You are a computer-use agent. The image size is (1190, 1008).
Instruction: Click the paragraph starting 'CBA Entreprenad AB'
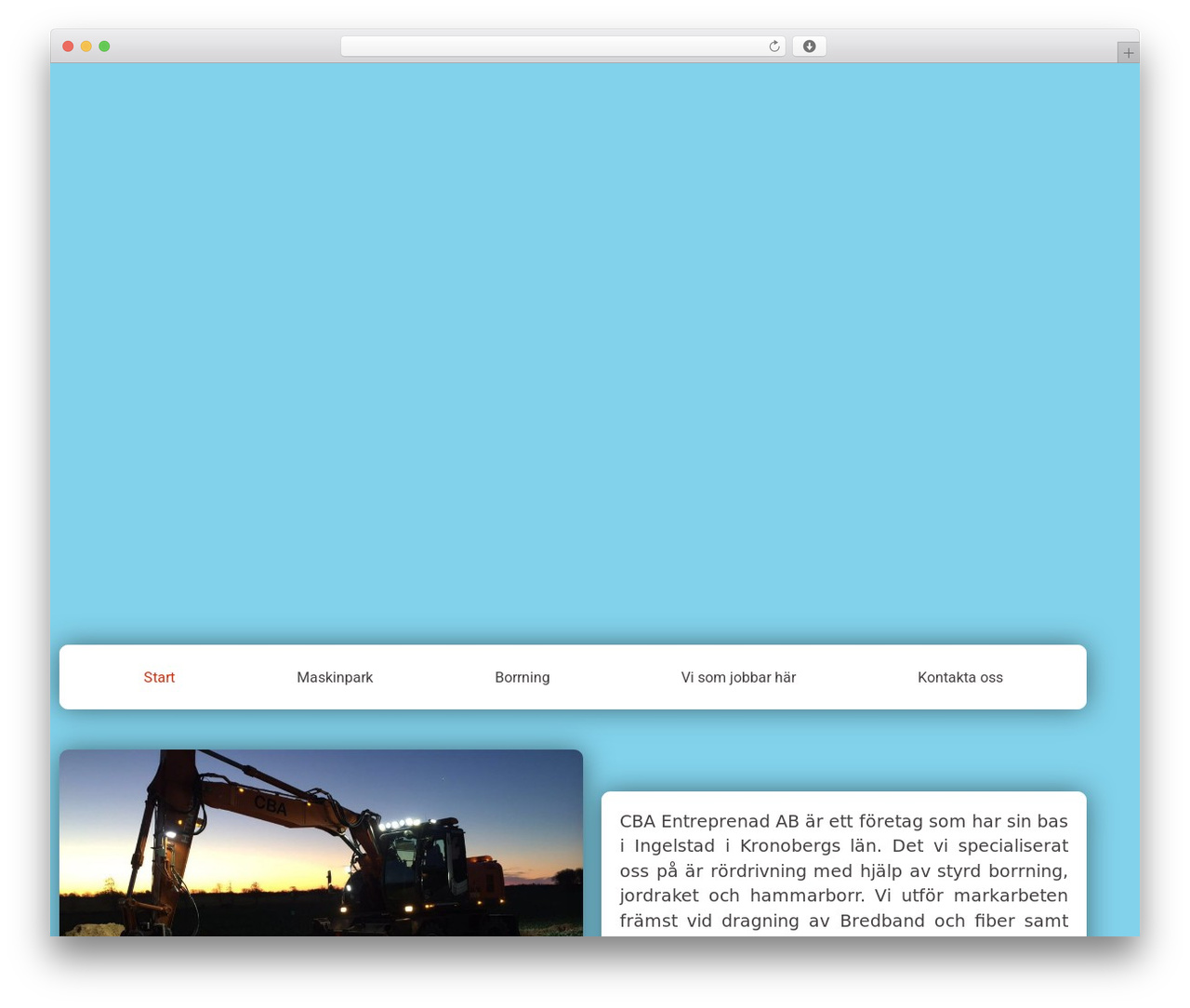tap(844, 871)
